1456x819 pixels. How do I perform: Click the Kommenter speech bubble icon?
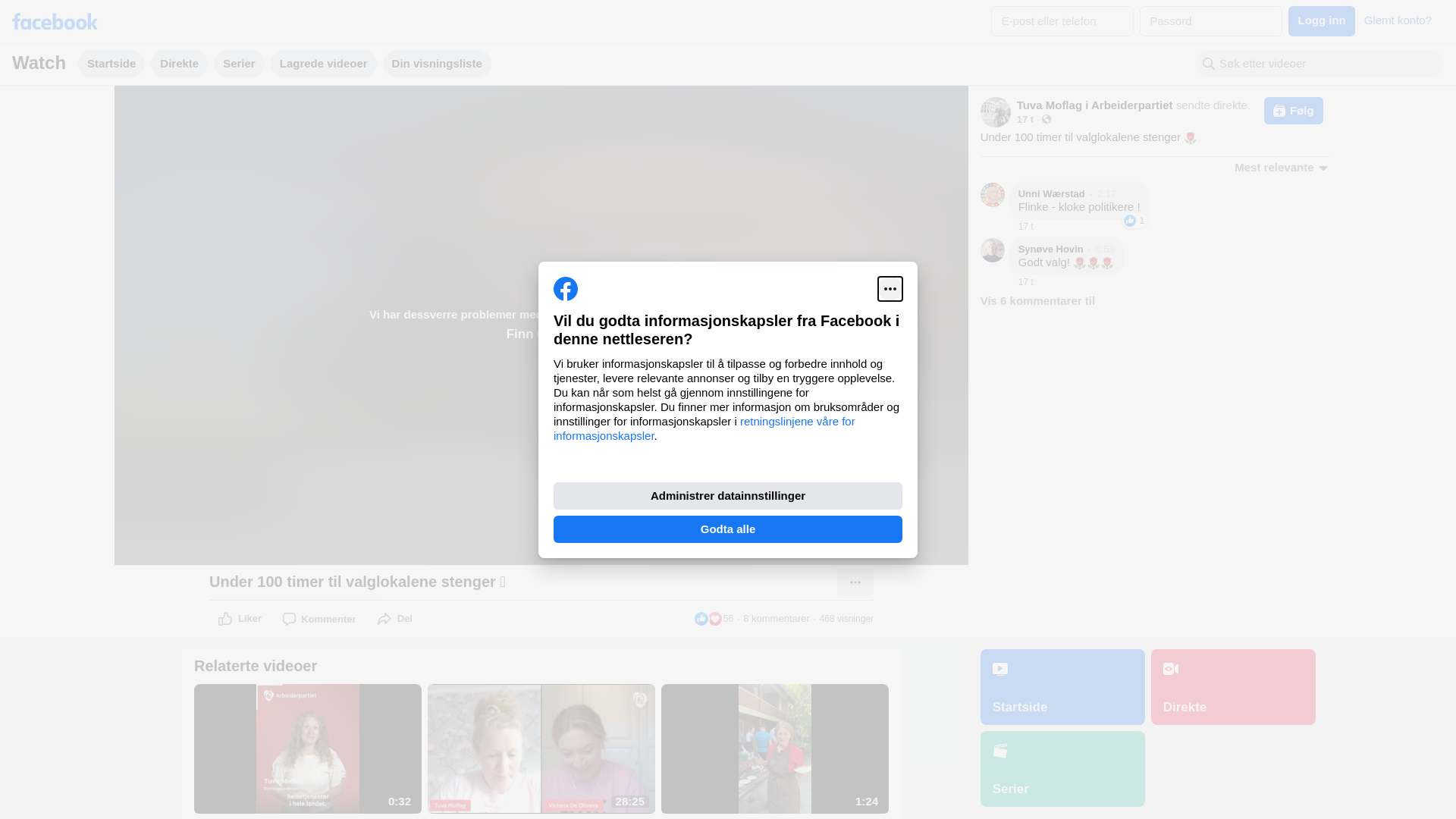click(x=289, y=620)
